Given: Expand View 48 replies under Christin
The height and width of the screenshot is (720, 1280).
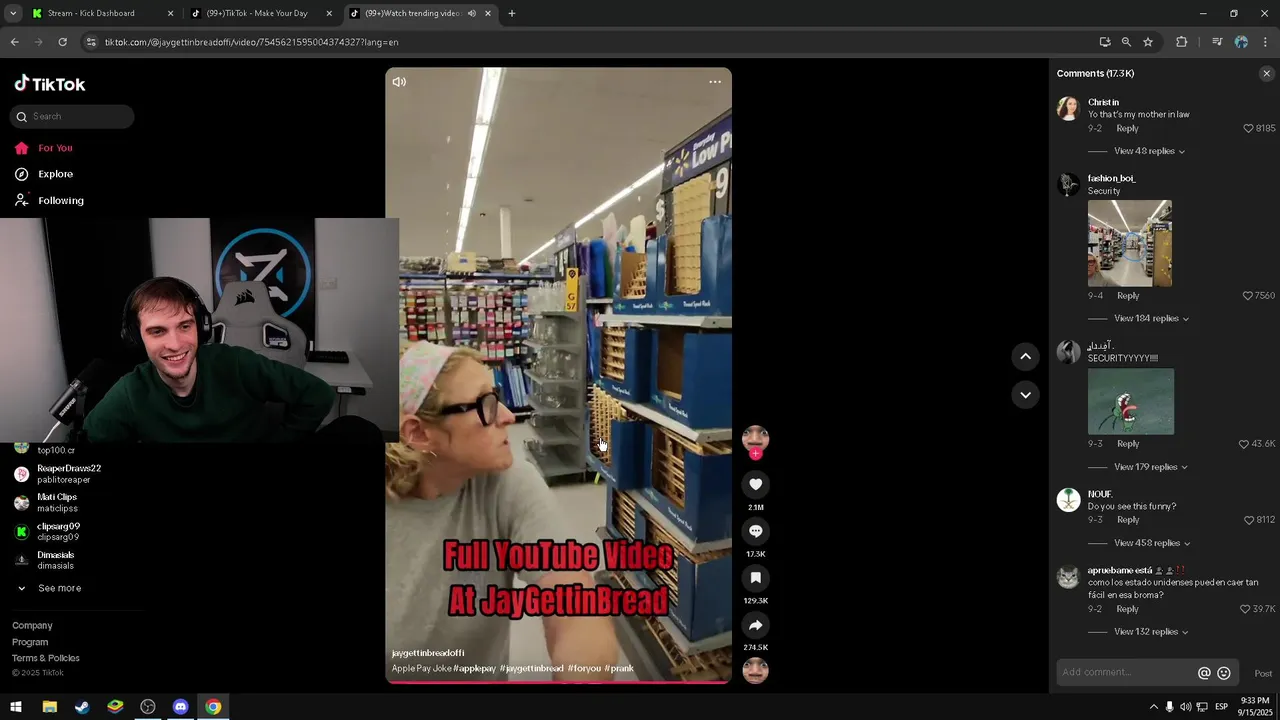Looking at the screenshot, I should coord(1149,151).
